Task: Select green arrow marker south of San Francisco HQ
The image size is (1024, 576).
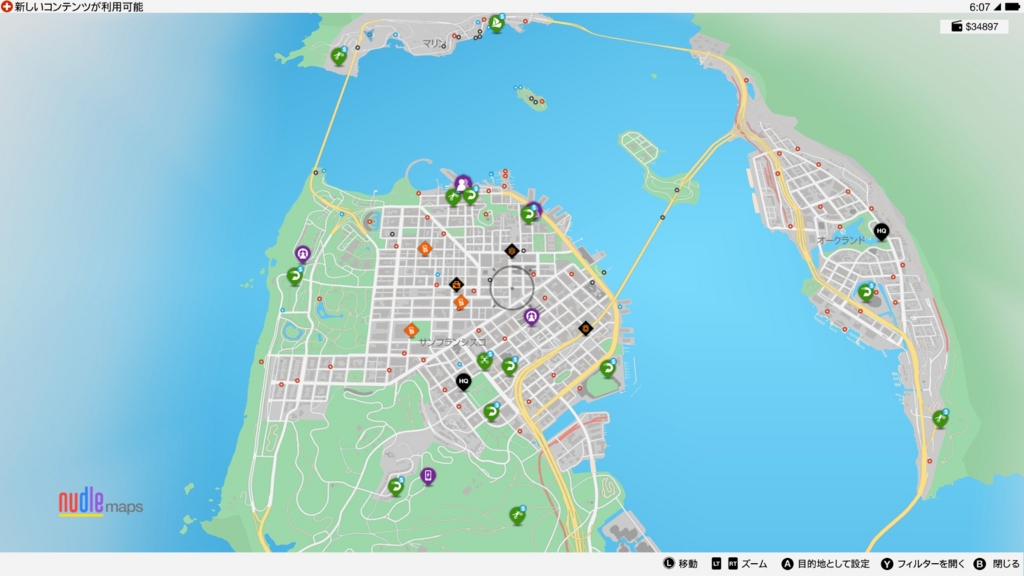Action: [x=491, y=412]
